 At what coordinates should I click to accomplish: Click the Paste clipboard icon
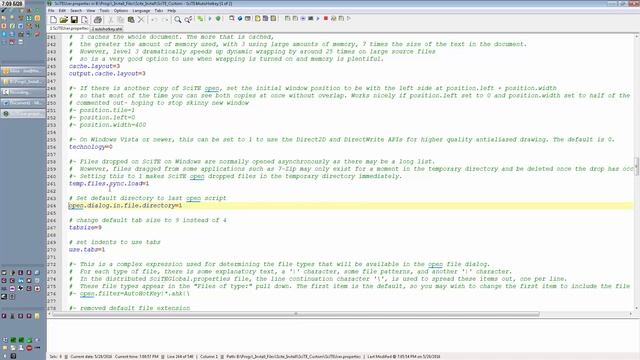pos(131,19)
